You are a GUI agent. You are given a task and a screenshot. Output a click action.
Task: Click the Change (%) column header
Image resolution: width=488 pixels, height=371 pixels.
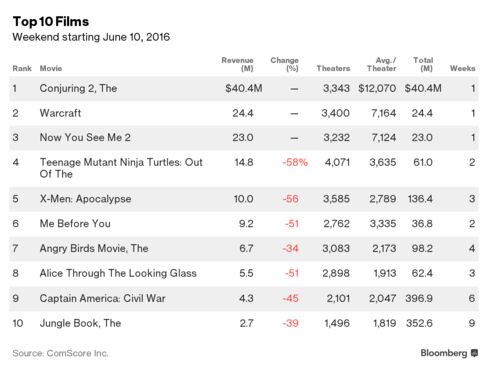click(284, 64)
